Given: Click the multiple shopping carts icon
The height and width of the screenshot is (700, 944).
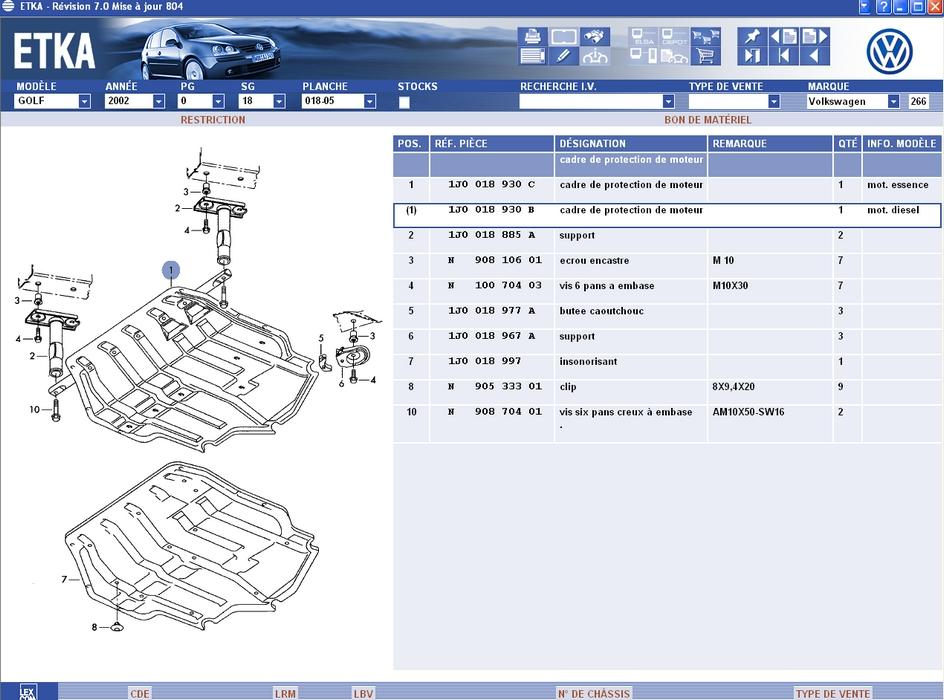Looking at the screenshot, I should (706, 37).
